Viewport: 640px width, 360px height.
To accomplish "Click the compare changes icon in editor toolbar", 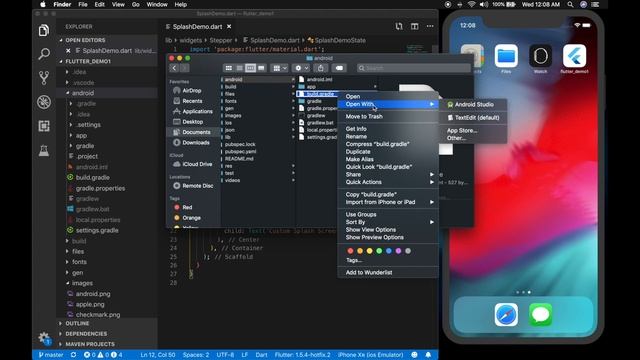I will pos(399,27).
